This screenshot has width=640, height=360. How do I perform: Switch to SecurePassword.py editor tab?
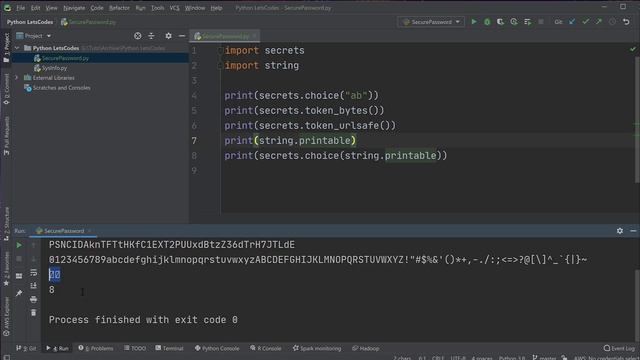(x=225, y=36)
